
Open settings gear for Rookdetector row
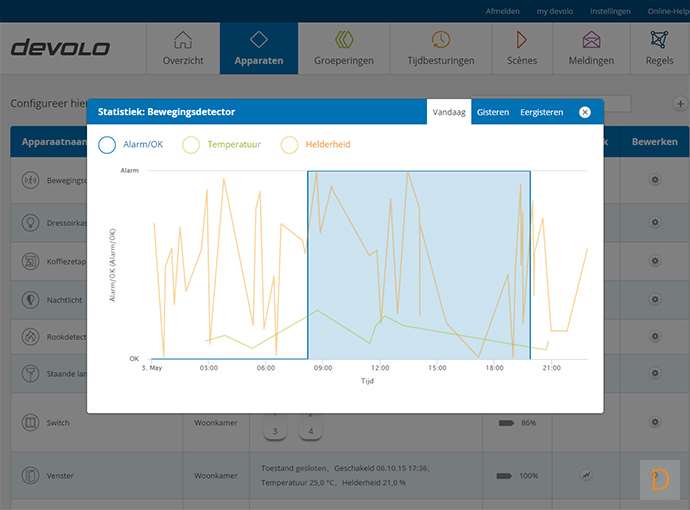tap(655, 336)
